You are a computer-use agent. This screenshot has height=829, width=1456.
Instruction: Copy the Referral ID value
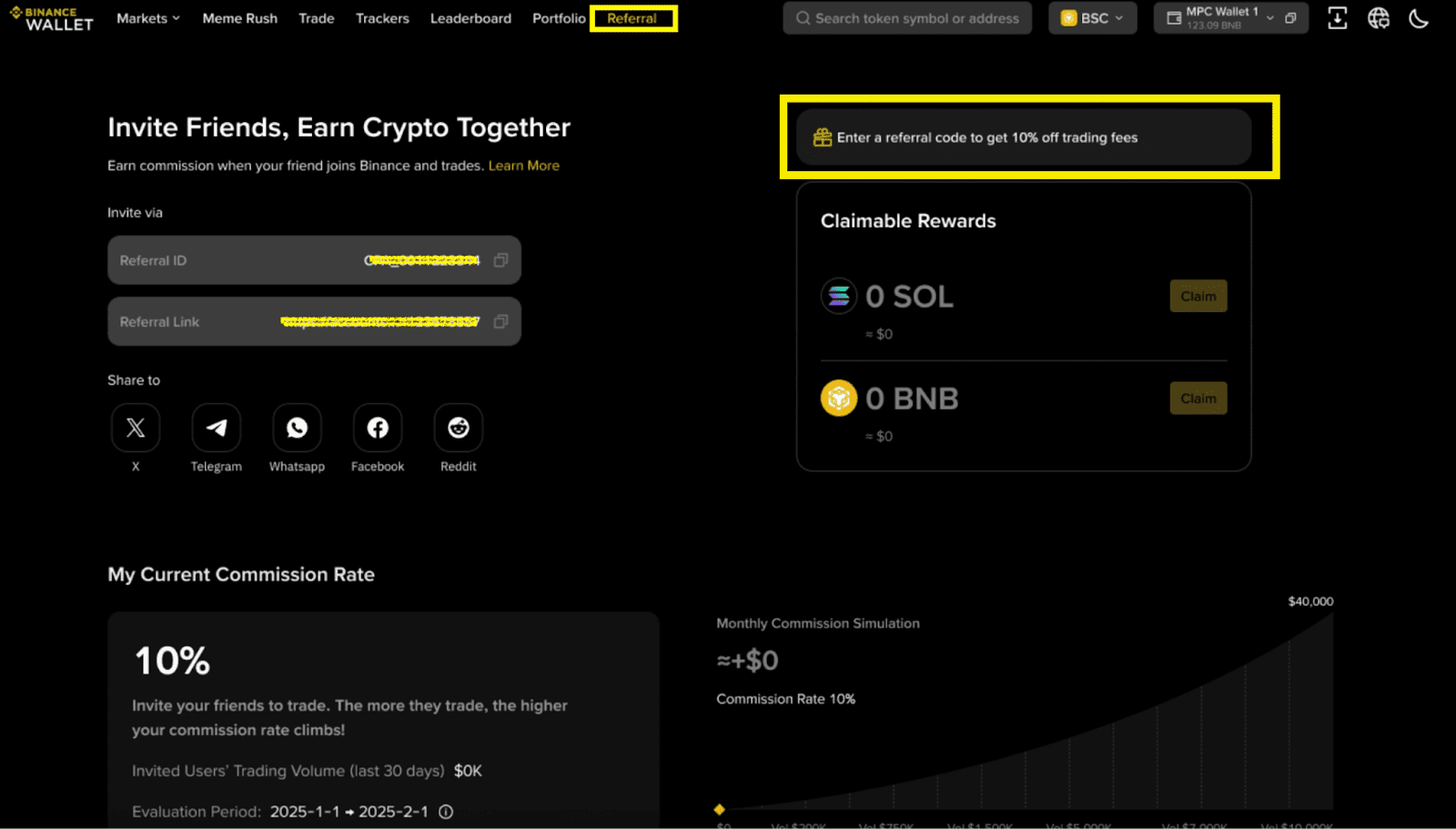click(500, 260)
